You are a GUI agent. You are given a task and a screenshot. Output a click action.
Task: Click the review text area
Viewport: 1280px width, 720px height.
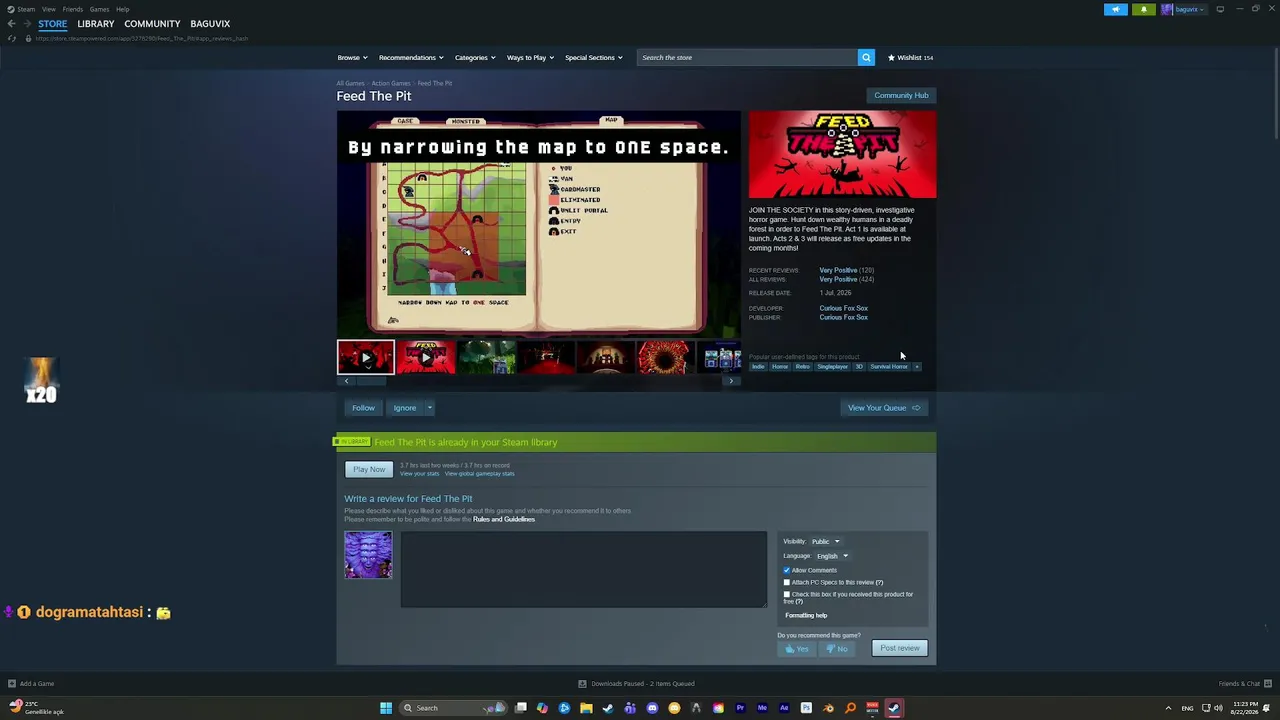click(584, 570)
